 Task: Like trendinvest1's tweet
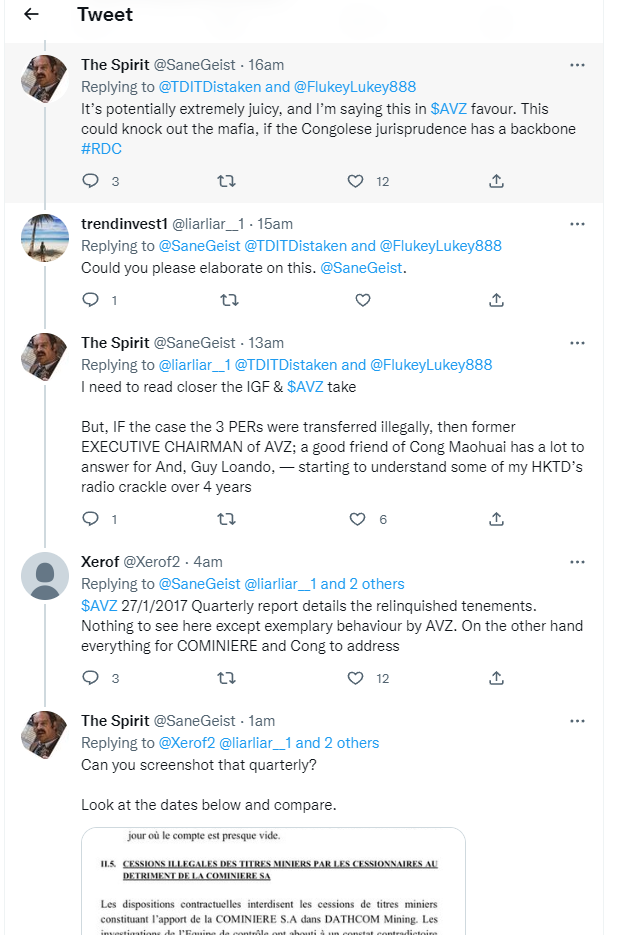[363, 300]
